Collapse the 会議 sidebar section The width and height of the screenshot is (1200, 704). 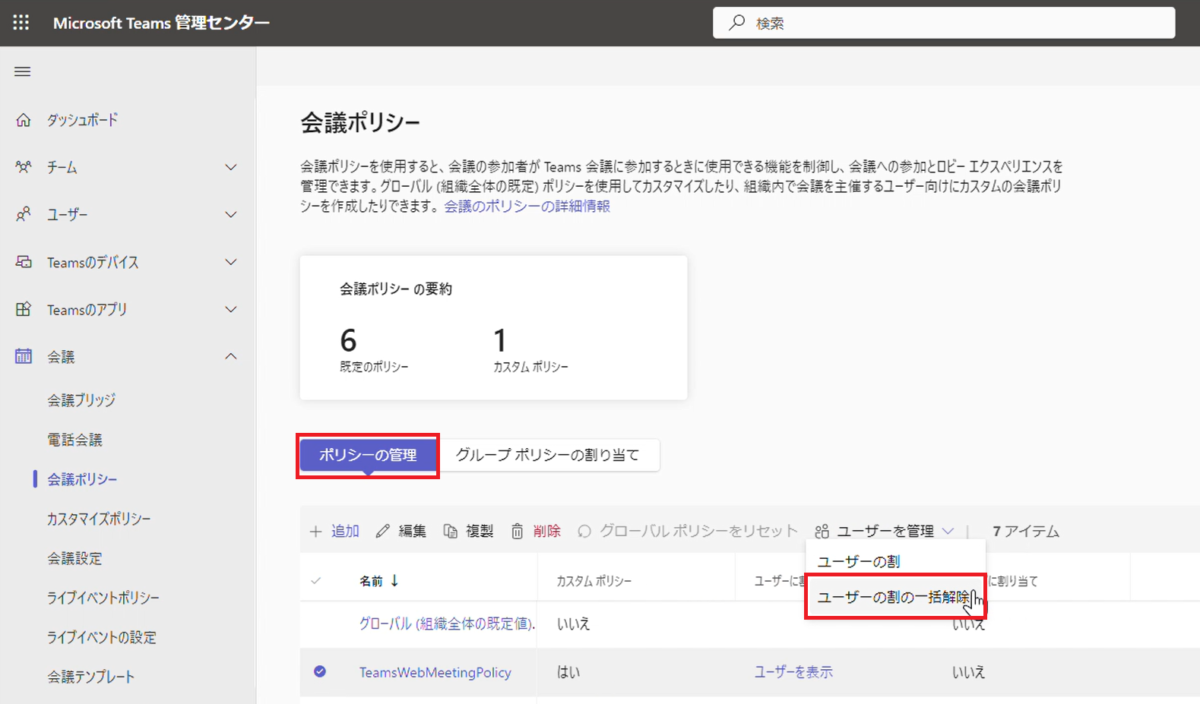(x=232, y=356)
